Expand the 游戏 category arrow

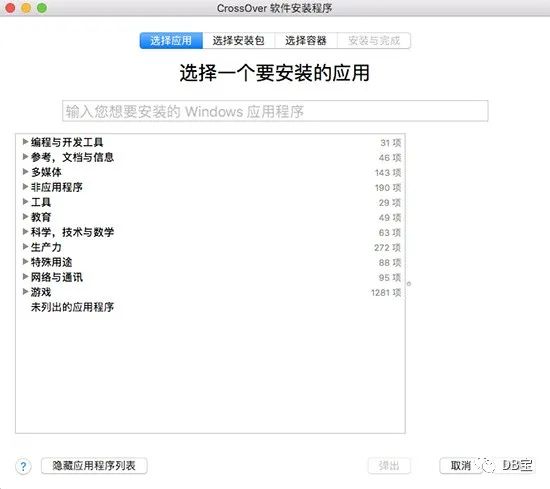point(25,292)
